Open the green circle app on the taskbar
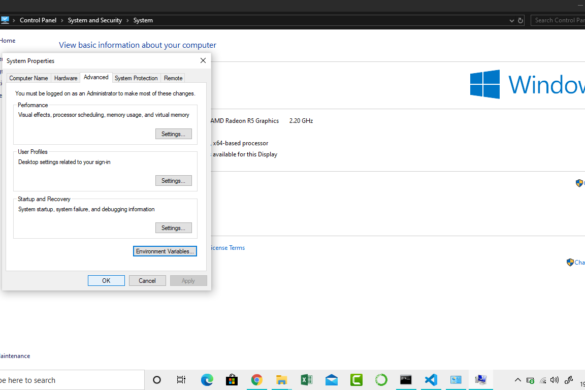This screenshot has width=585, height=390. (x=381, y=380)
